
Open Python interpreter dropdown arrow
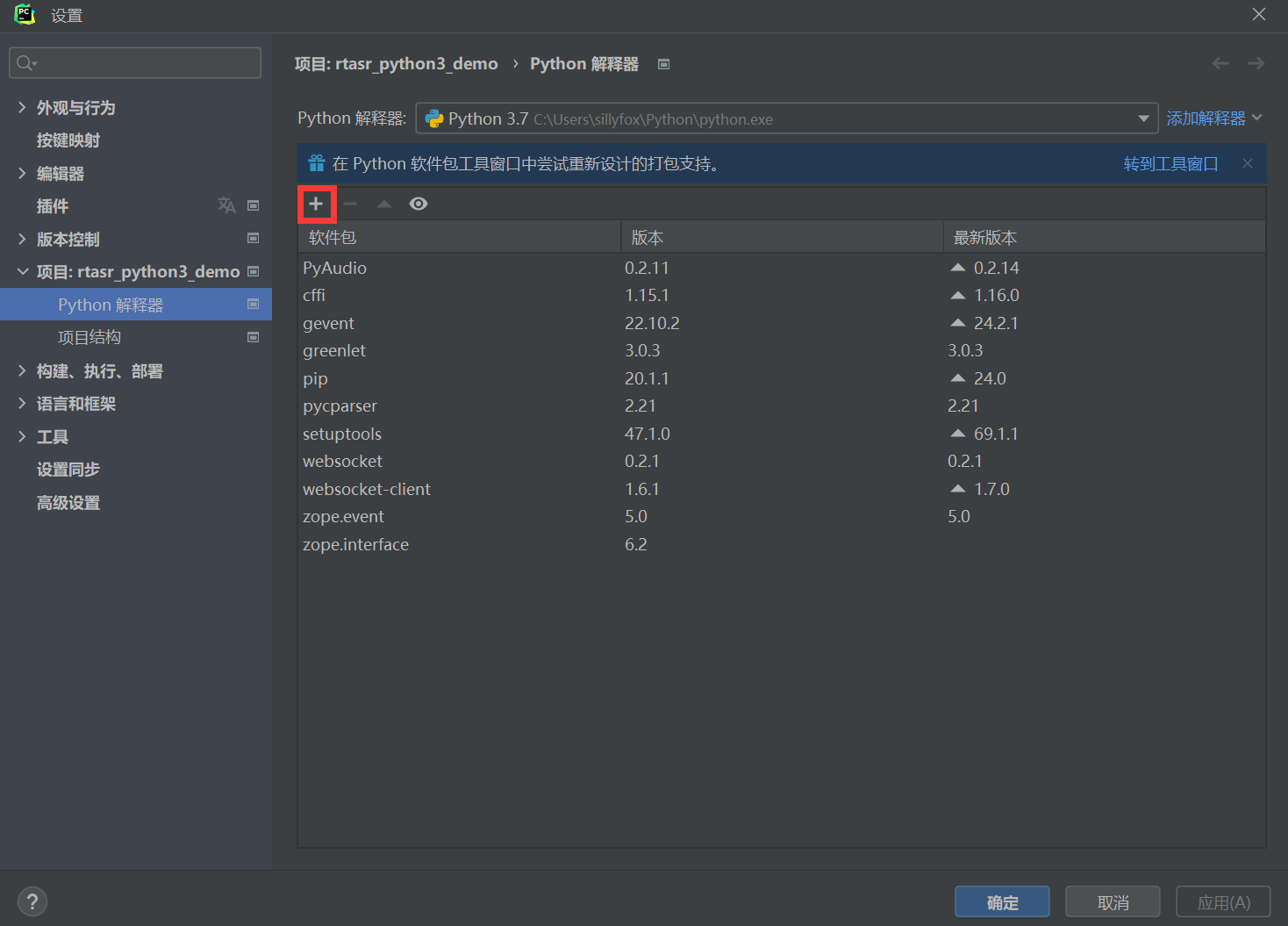(1143, 118)
